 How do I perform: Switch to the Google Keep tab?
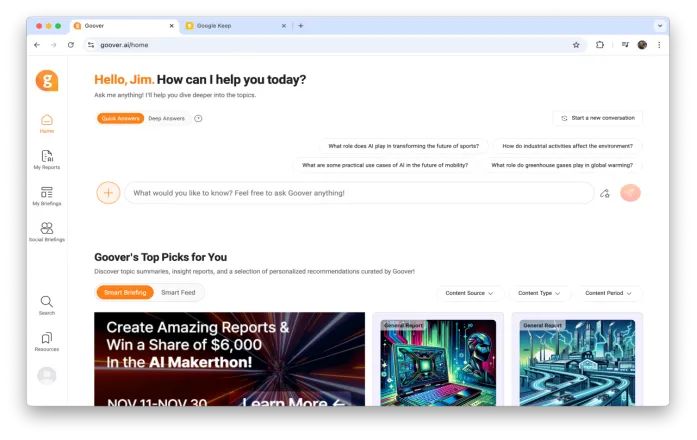(236, 26)
